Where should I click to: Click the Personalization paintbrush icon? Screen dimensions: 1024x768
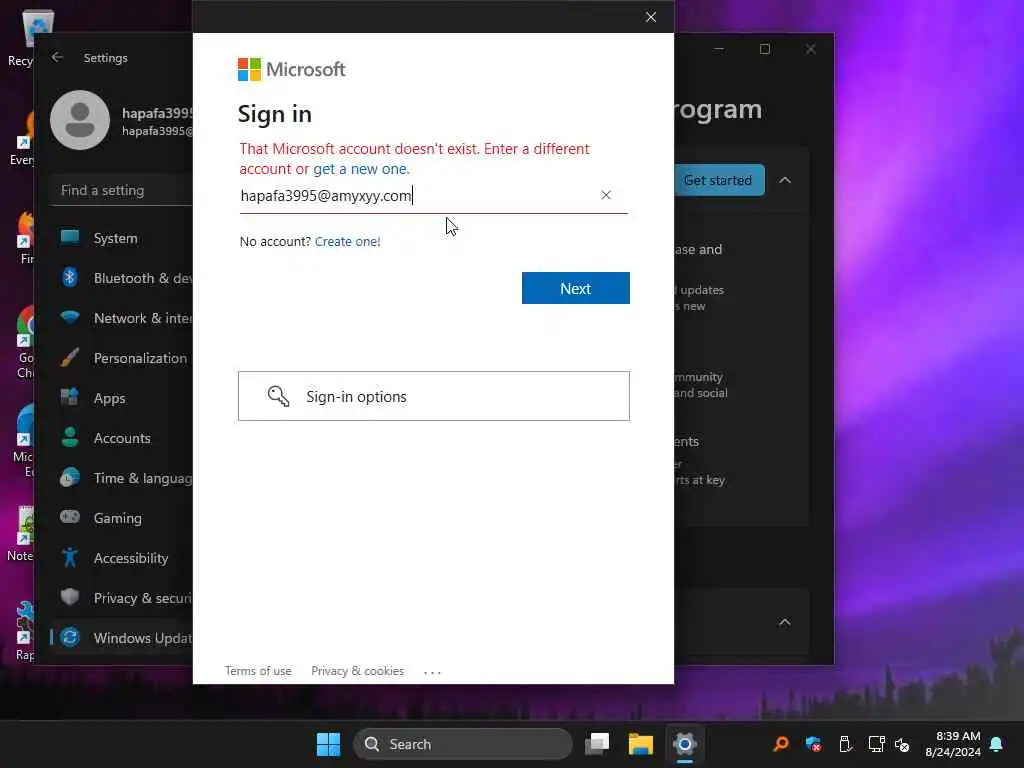(x=69, y=357)
